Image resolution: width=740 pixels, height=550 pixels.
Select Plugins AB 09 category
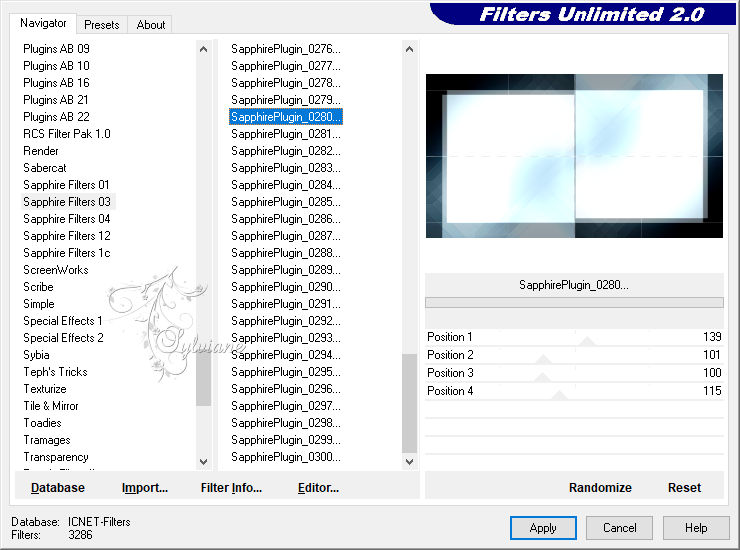tap(56, 49)
